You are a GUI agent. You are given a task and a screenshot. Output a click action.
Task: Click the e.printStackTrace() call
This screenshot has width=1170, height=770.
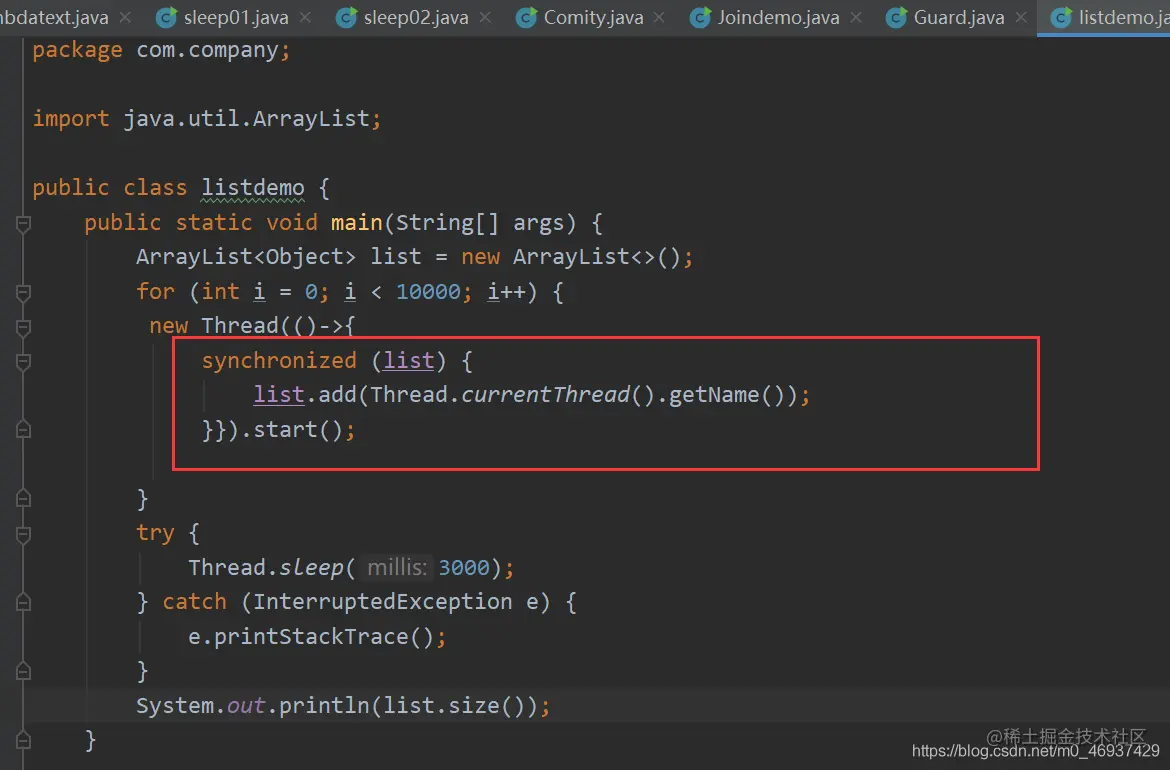pos(317,636)
